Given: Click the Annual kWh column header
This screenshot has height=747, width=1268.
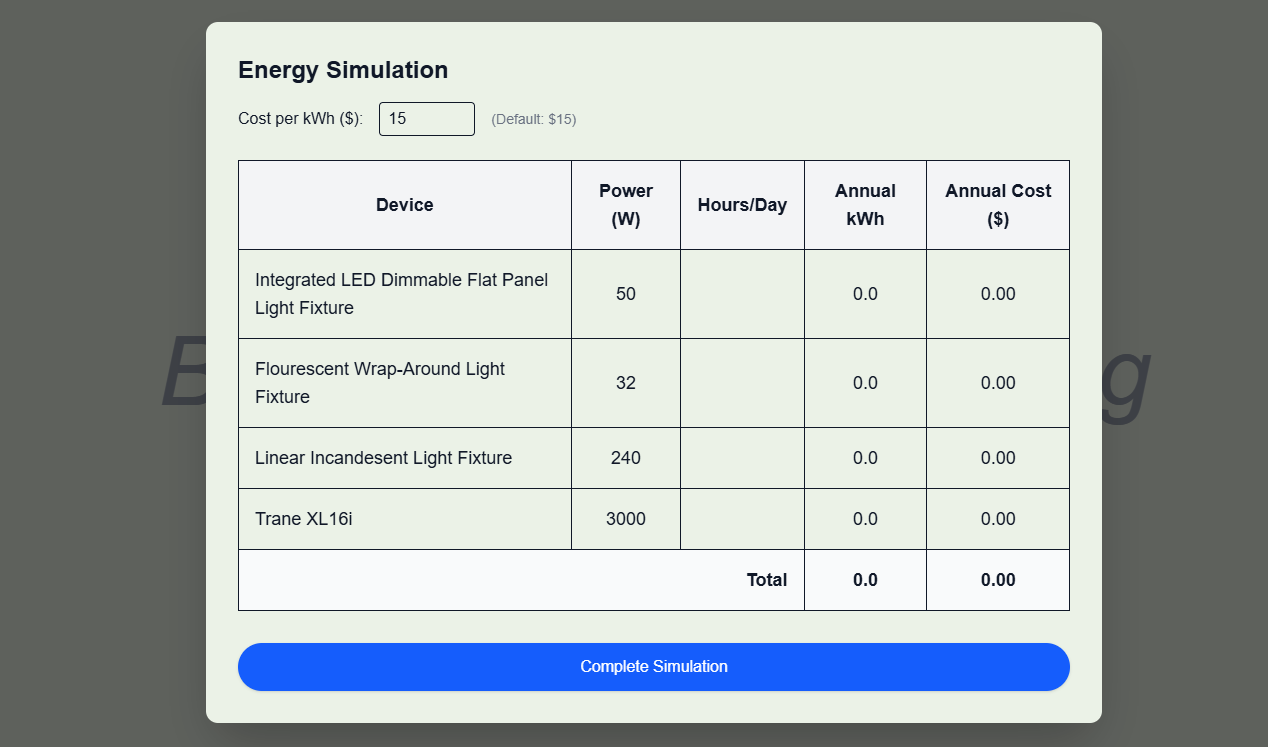Looking at the screenshot, I should point(865,205).
